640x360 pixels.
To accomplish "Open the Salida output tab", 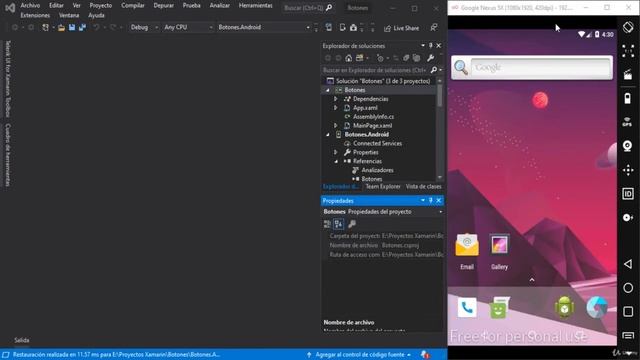I will click(22, 340).
